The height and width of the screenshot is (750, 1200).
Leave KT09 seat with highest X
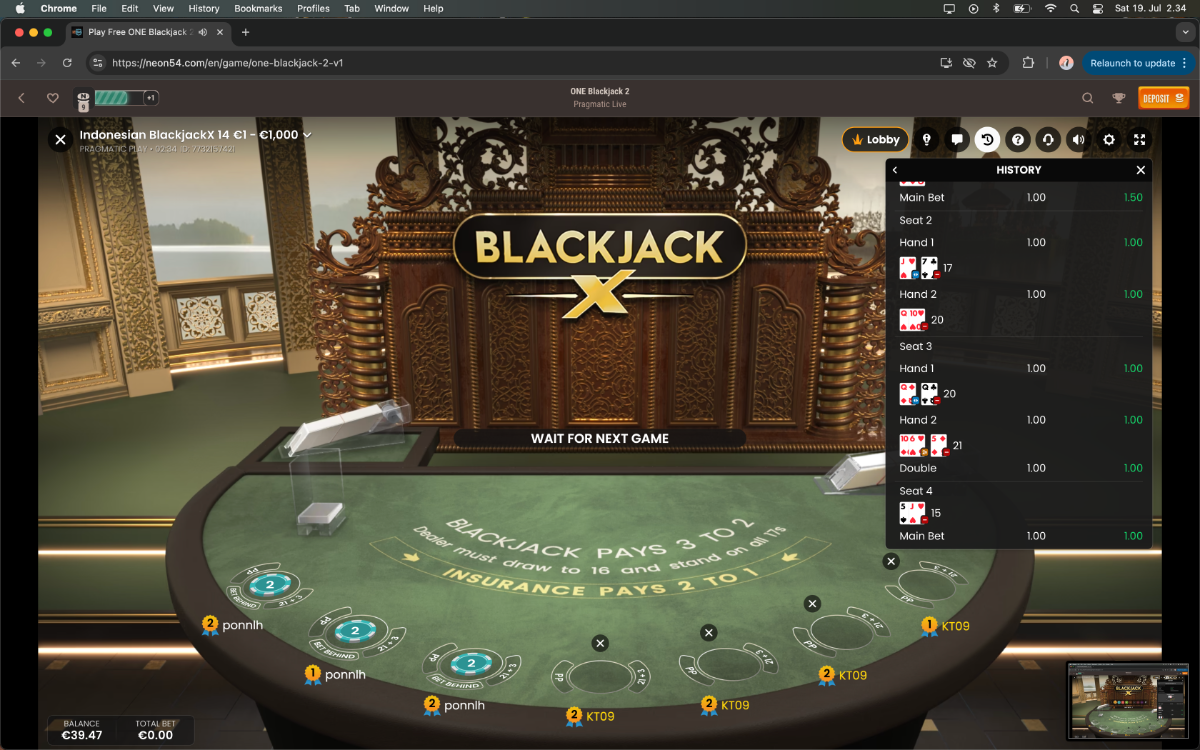pos(891,562)
